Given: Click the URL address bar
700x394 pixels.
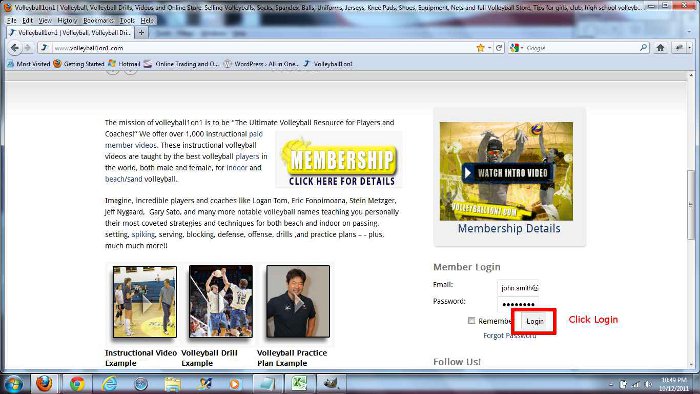Looking at the screenshot, I should pyautogui.click(x=263, y=48).
